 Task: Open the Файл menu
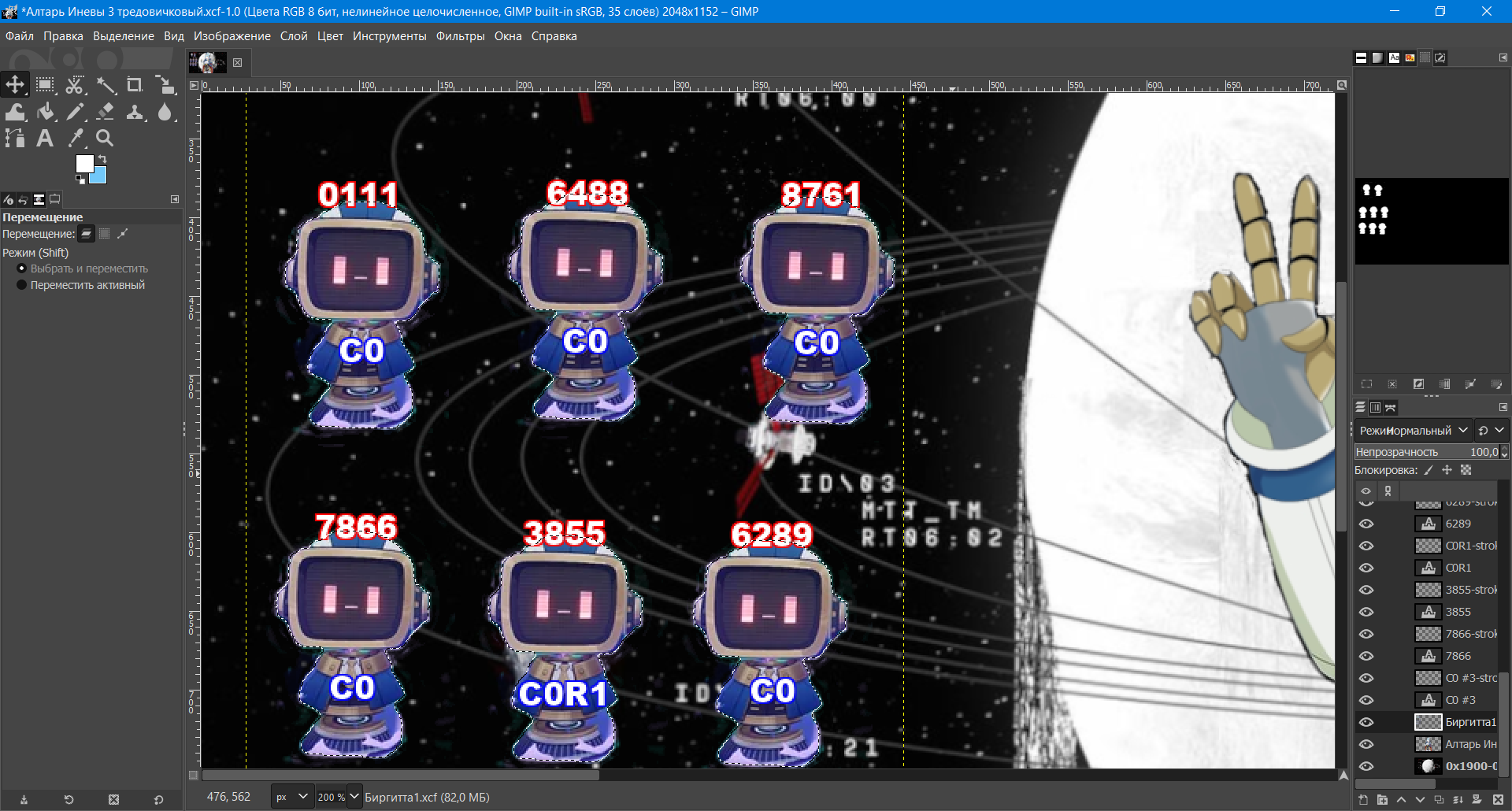(x=20, y=36)
